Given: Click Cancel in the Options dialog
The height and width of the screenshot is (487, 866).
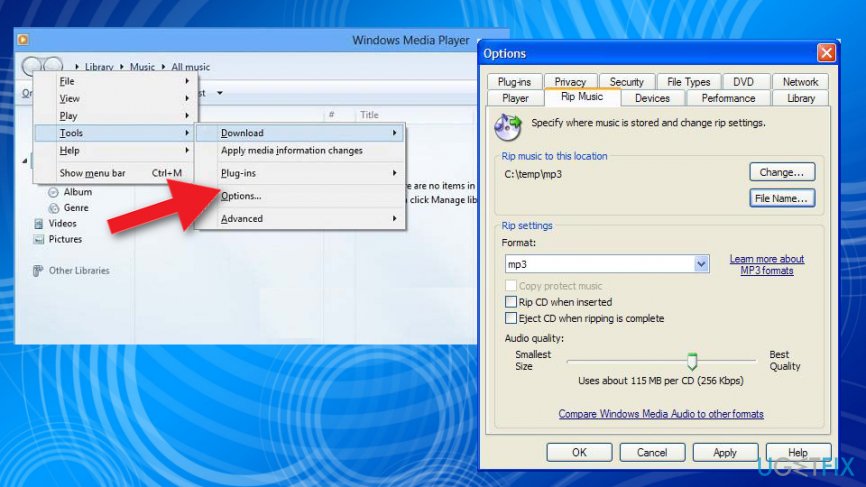Looking at the screenshot, I should (x=652, y=452).
